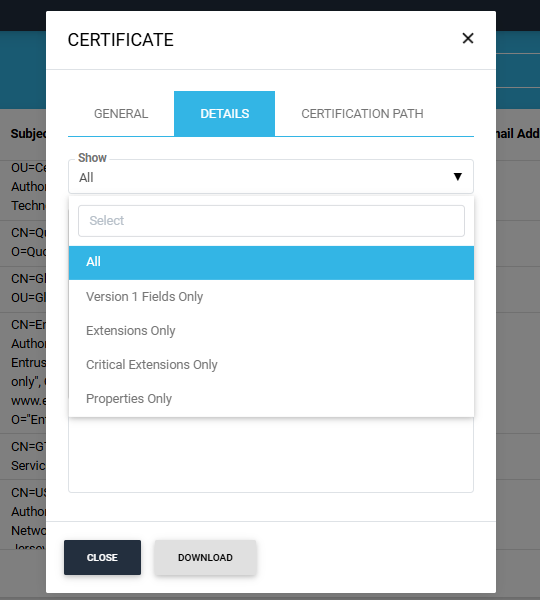Switch to the General tab
This screenshot has height=600, width=540.
pyautogui.click(x=121, y=114)
